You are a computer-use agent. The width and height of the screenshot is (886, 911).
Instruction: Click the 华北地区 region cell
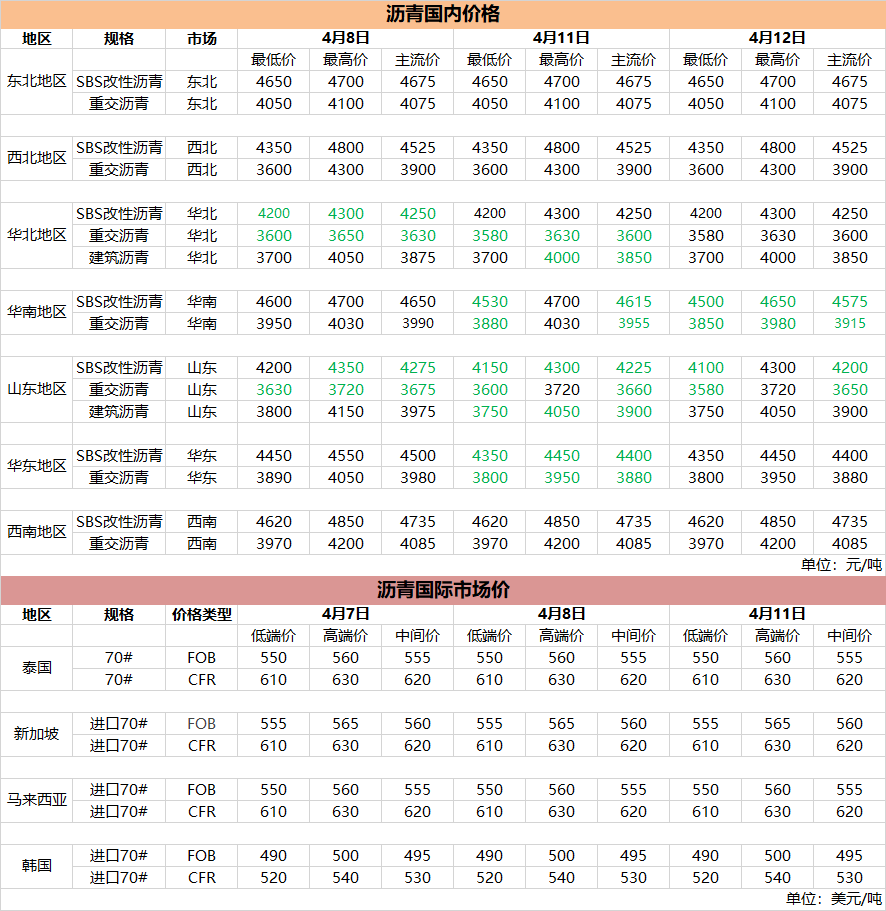pos(37,235)
